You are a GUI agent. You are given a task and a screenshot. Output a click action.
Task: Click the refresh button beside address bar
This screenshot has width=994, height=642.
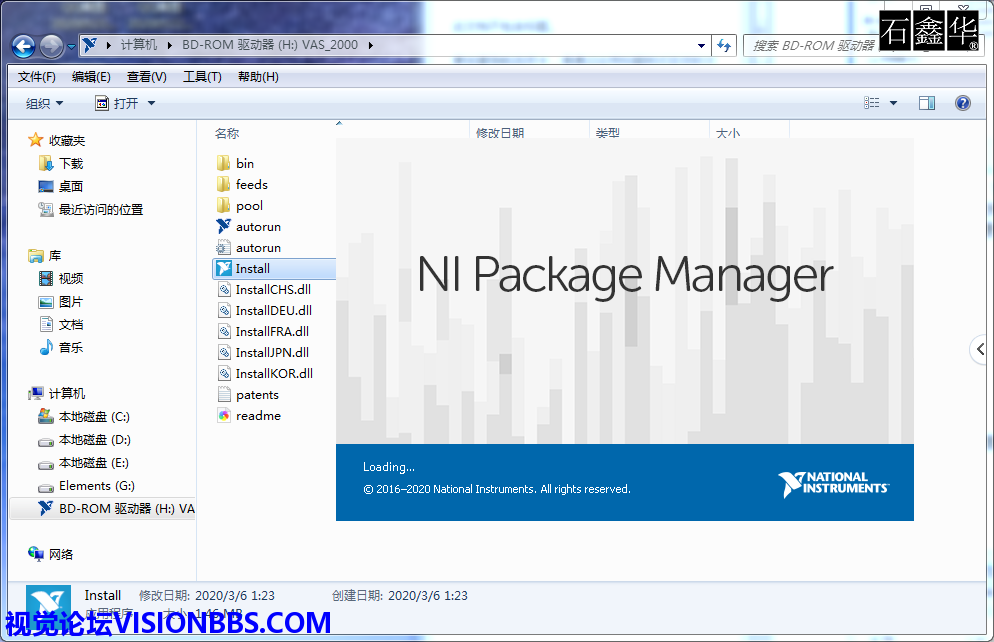click(x=725, y=45)
